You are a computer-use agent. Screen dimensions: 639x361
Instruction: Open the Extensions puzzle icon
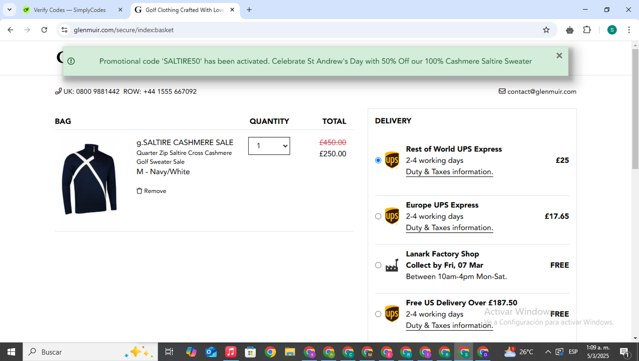587,30
